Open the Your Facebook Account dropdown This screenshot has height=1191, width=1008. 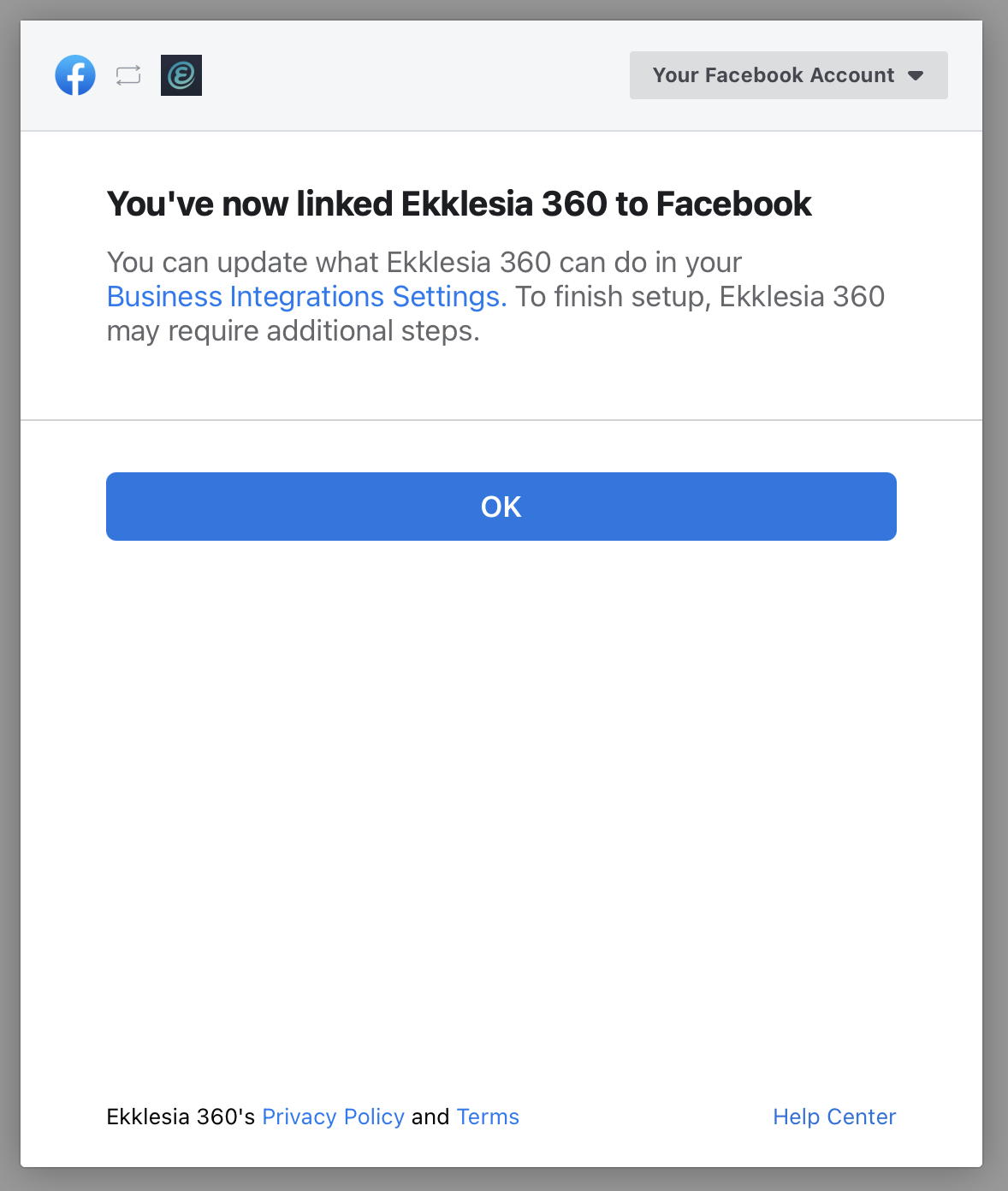pyautogui.click(x=789, y=75)
